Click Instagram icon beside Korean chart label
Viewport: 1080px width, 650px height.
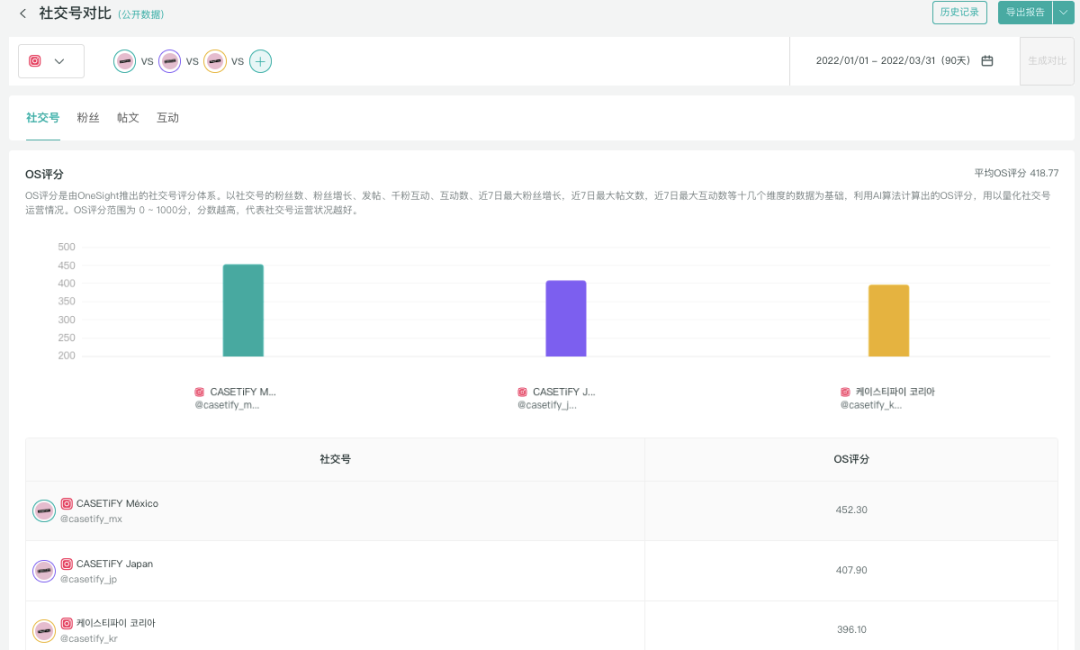845,392
